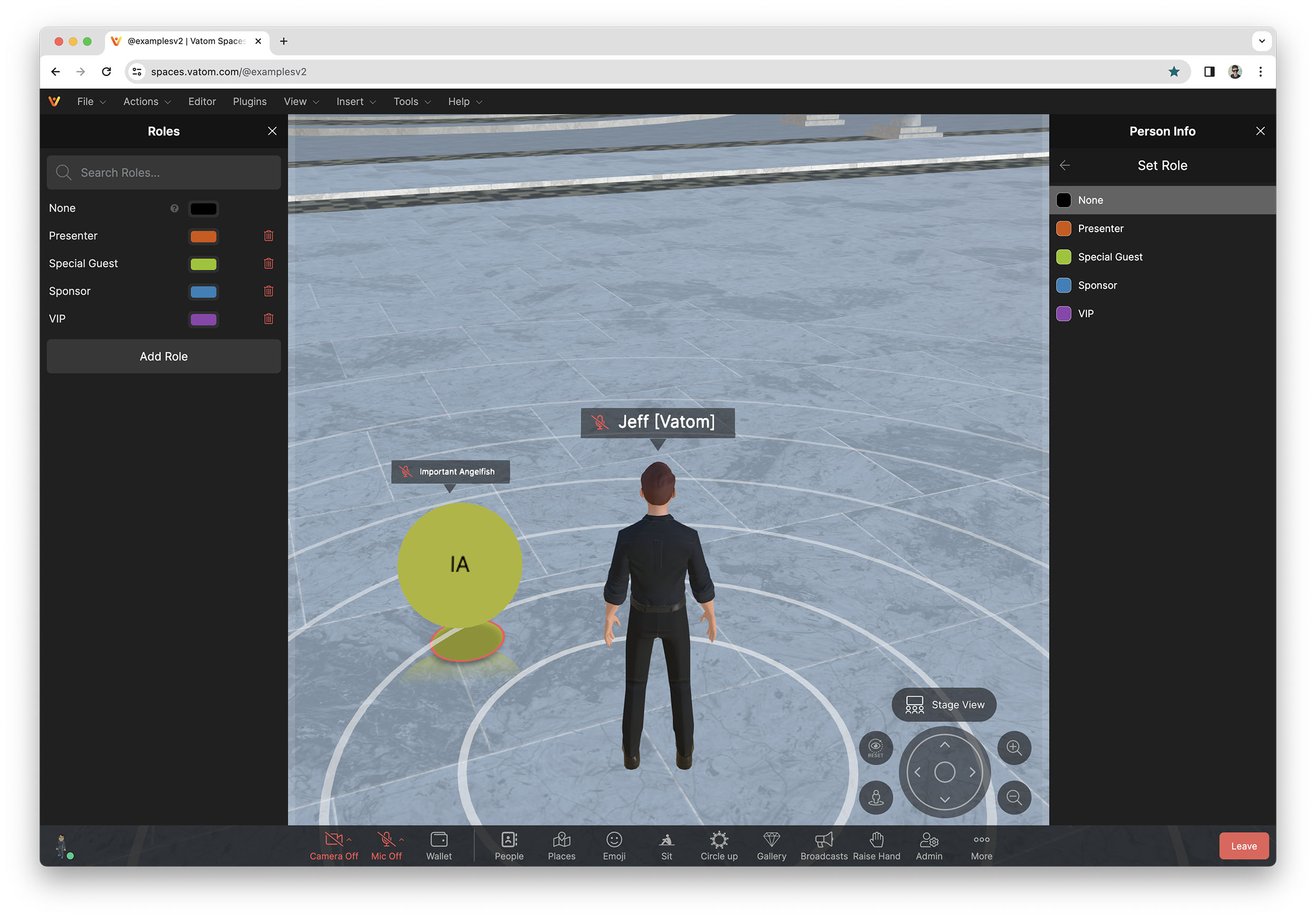Screen dimensions: 1316x919
Task: Open a new browser tab with plus button
Action: click(284, 41)
